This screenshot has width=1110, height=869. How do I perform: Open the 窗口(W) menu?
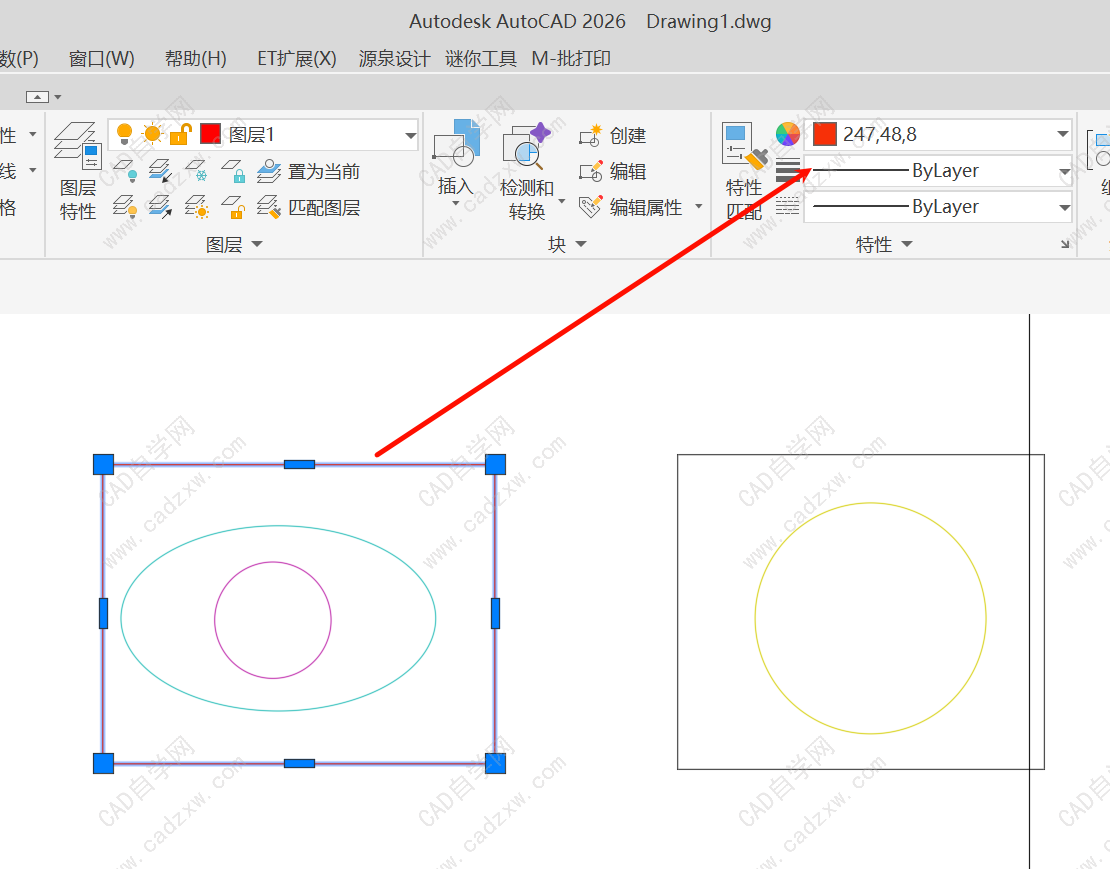[101, 59]
